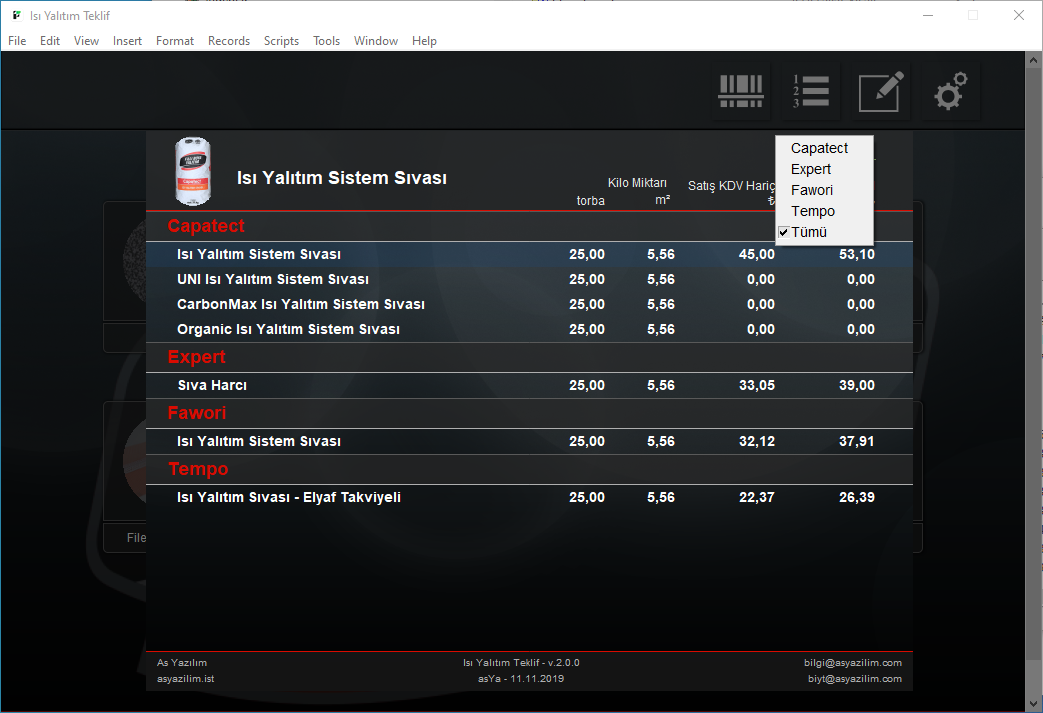The image size is (1043, 713).
Task: Open the Scripts menu
Action: click(281, 41)
